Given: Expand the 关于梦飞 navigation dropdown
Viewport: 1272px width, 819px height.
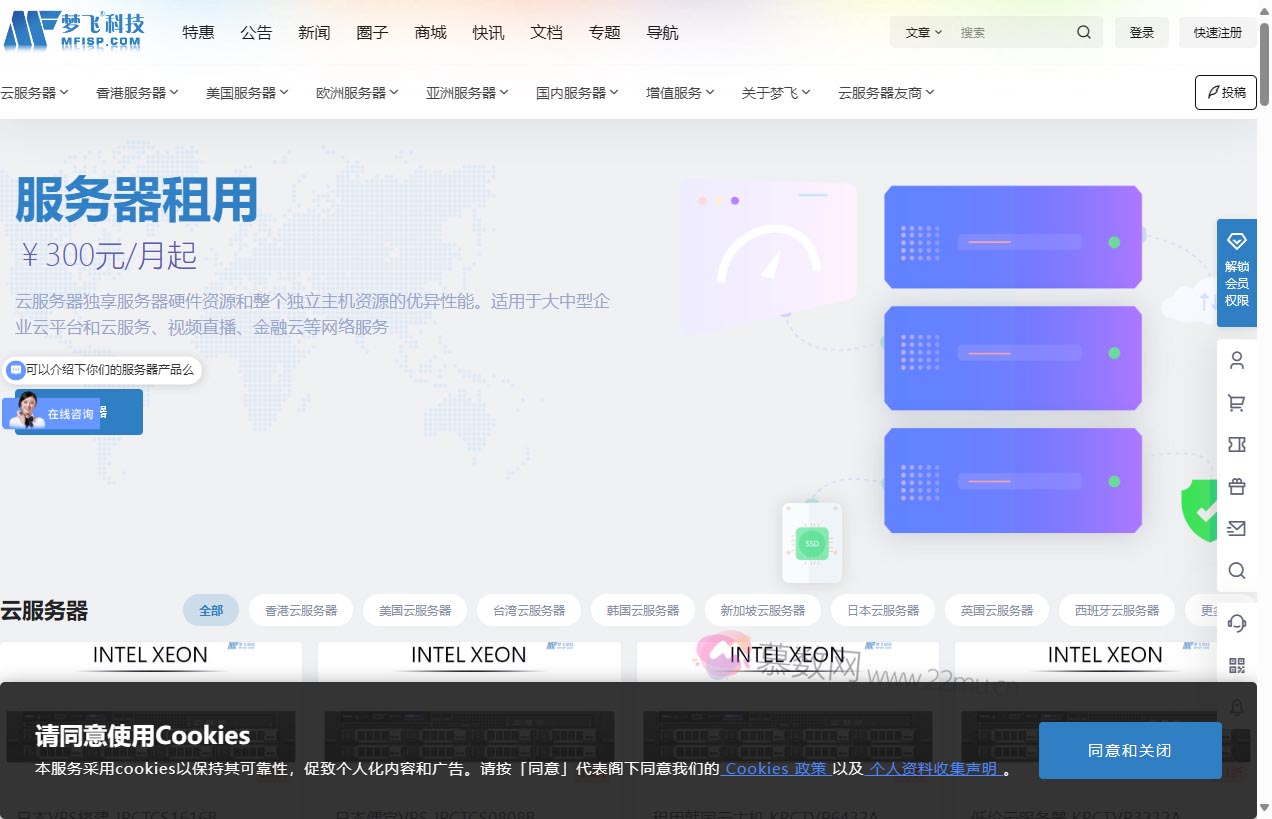Looking at the screenshot, I should pyautogui.click(x=776, y=92).
